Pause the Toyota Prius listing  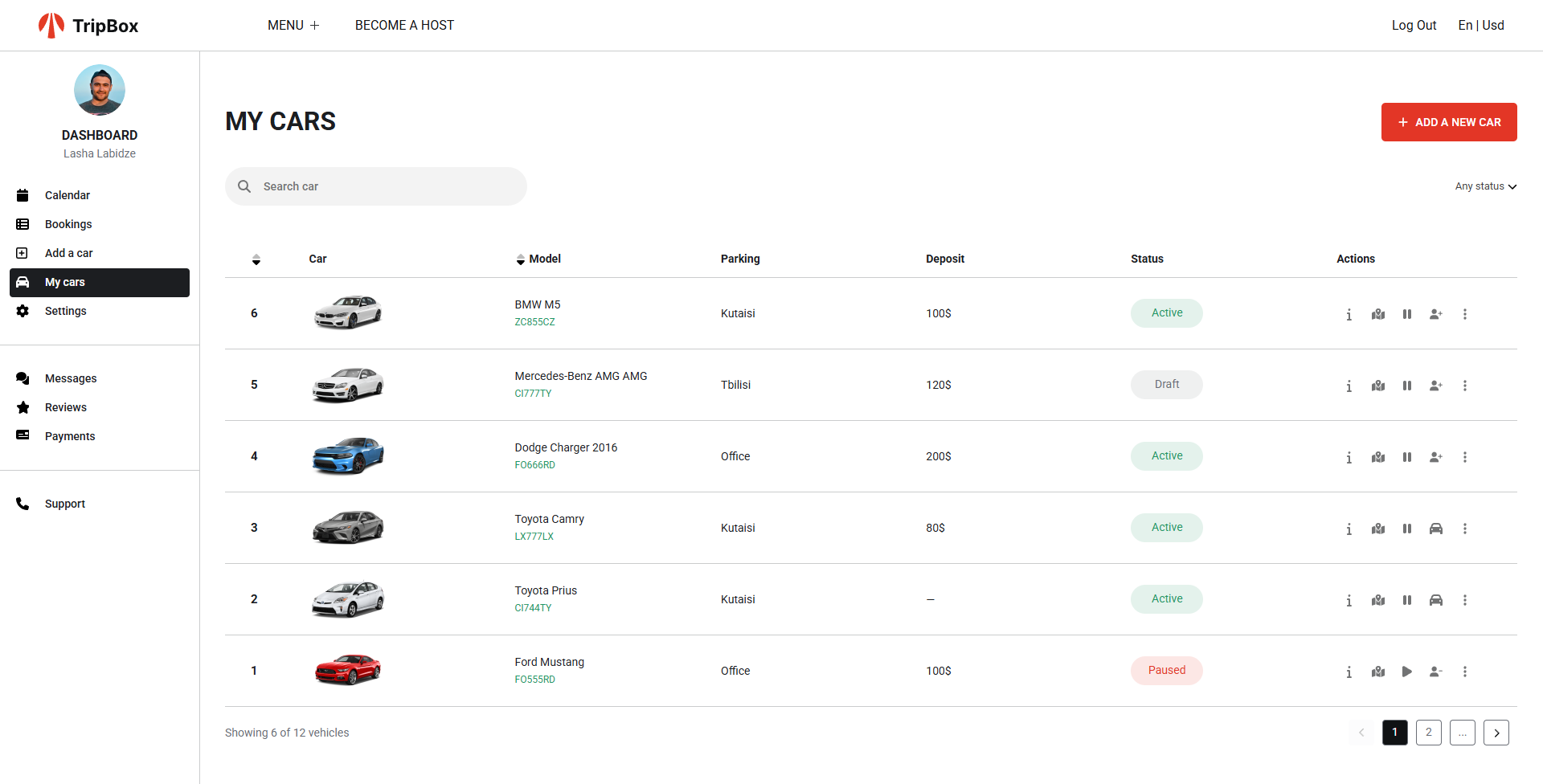tap(1407, 600)
